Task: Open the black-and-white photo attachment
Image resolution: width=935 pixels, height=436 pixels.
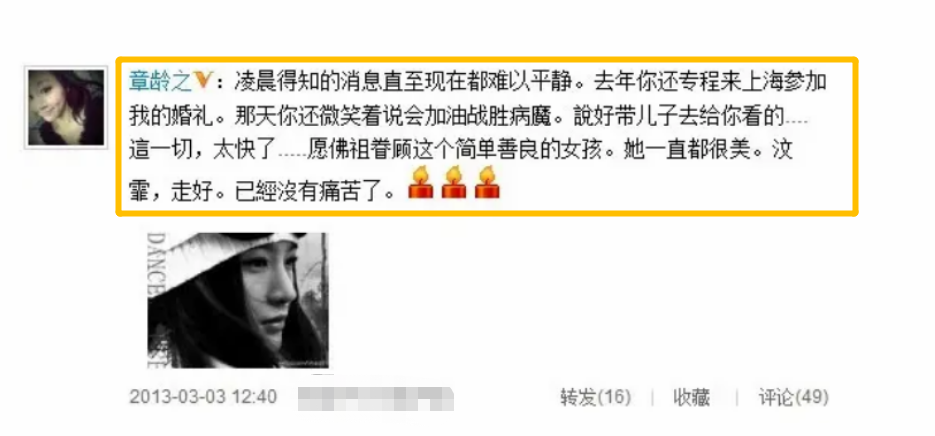Action: pos(238,300)
